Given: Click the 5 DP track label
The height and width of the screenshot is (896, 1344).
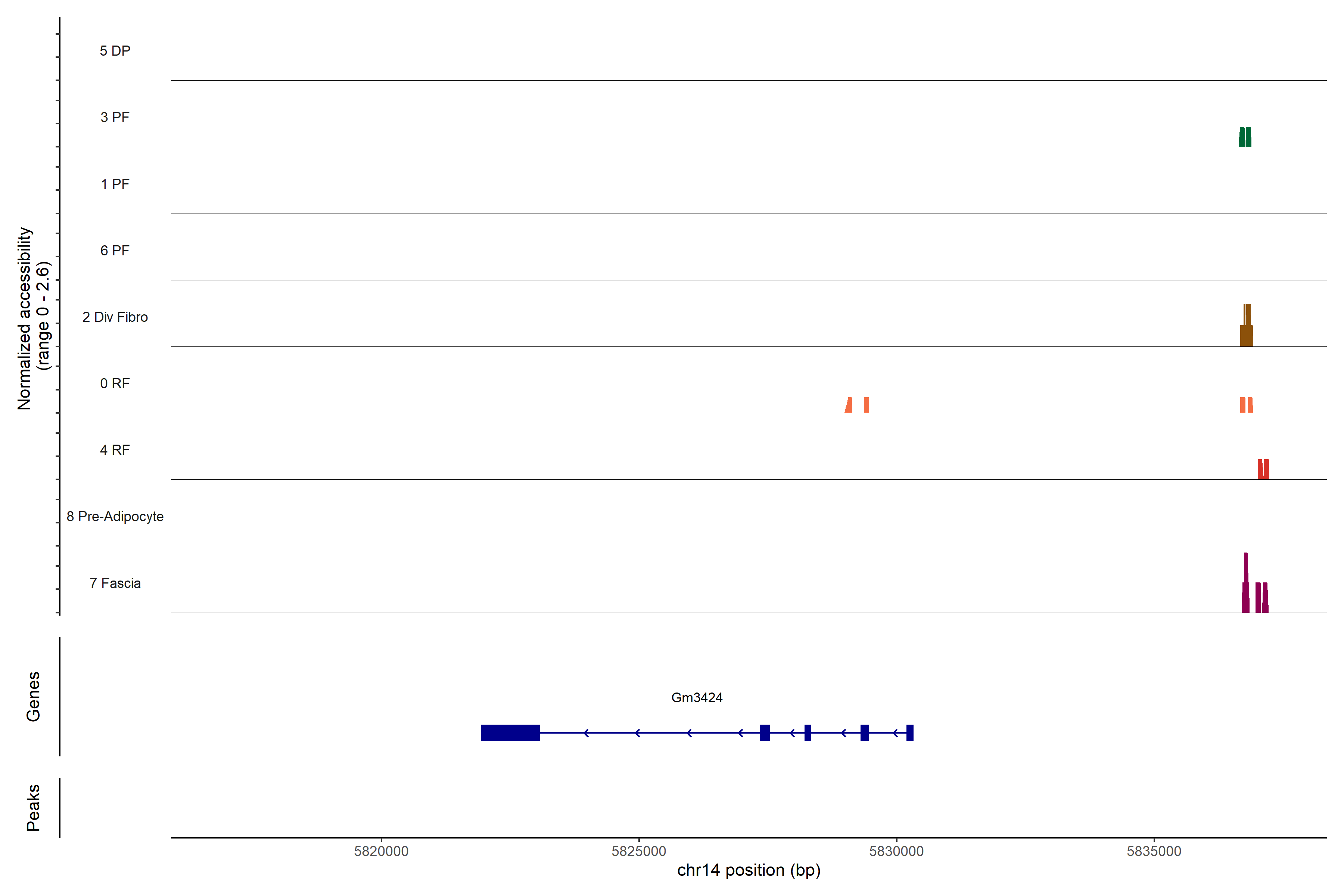Looking at the screenshot, I should [115, 51].
